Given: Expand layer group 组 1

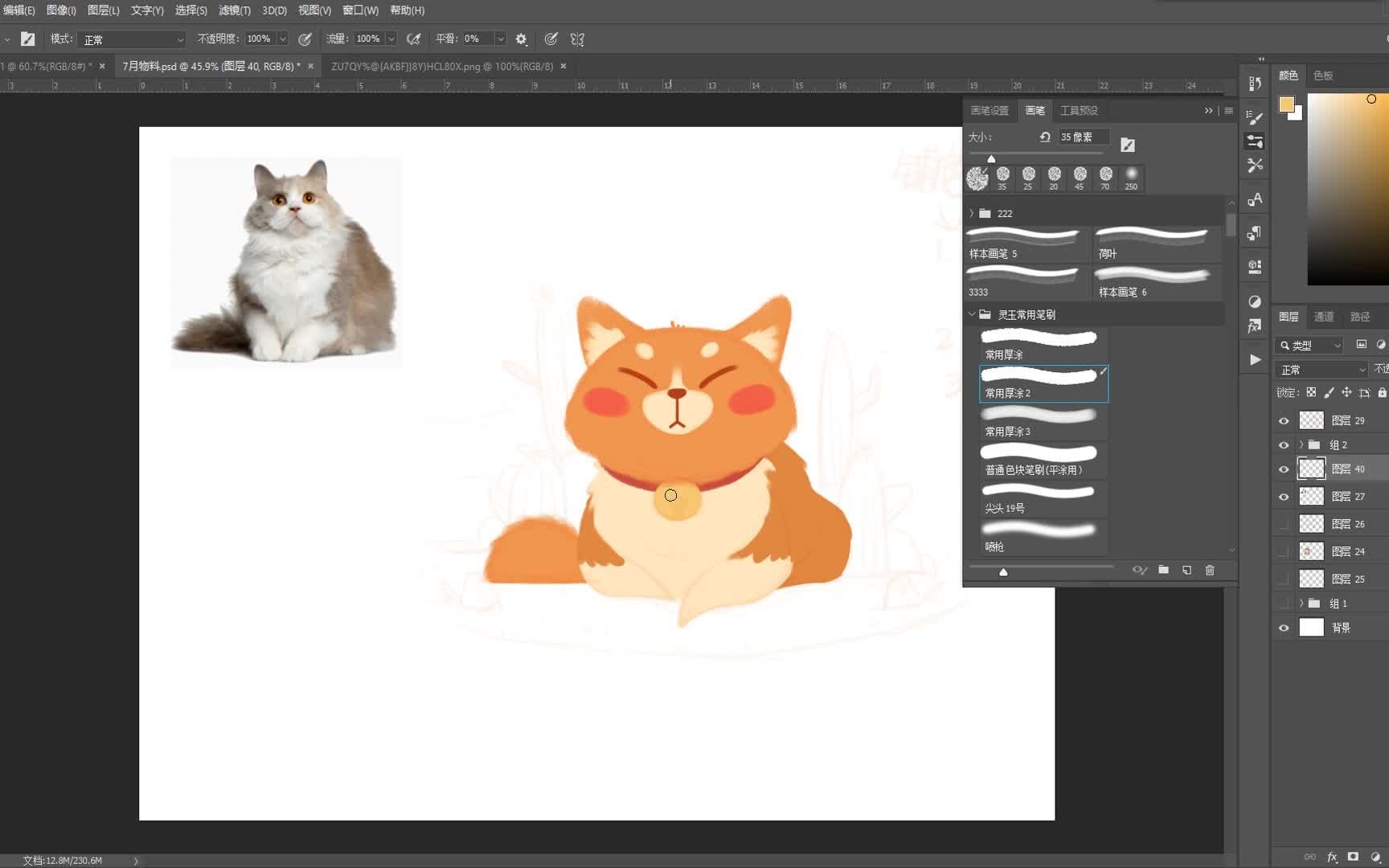Looking at the screenshot, I should click(1301, 603).
